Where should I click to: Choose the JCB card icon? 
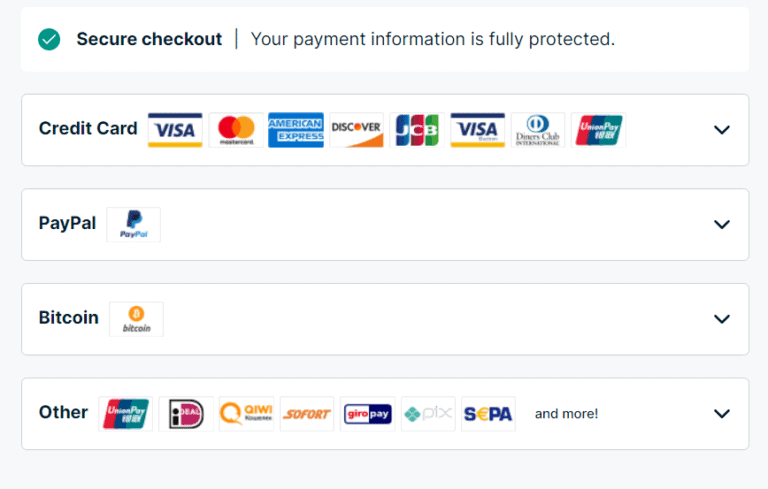(417, 130)
